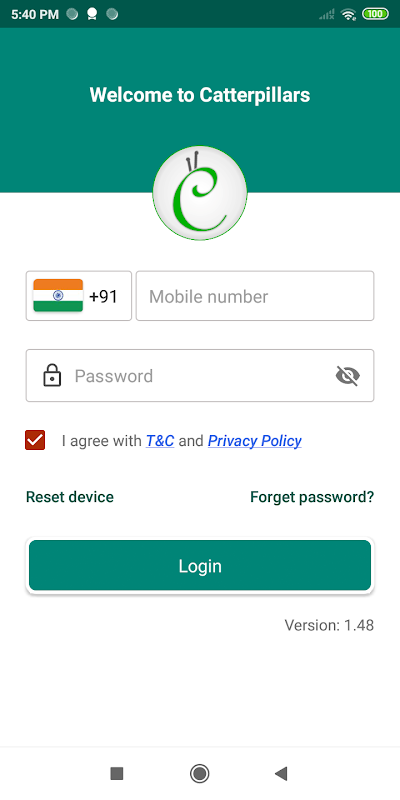Select Reset device option
400x800 pixels.
click(x=70, y=497)
